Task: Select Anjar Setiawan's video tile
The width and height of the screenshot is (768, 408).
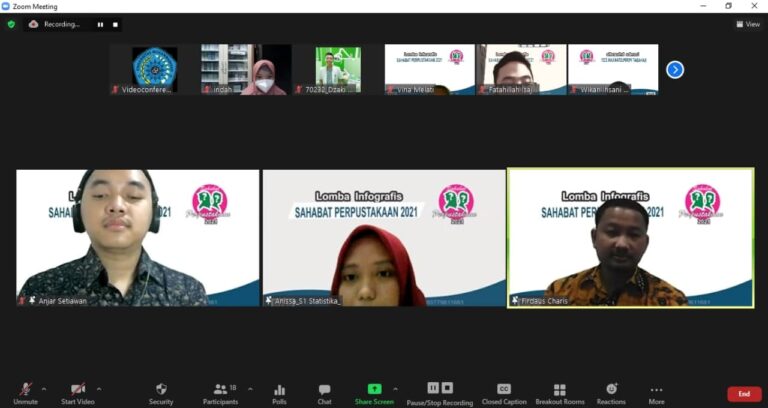Action: [138, 238]
